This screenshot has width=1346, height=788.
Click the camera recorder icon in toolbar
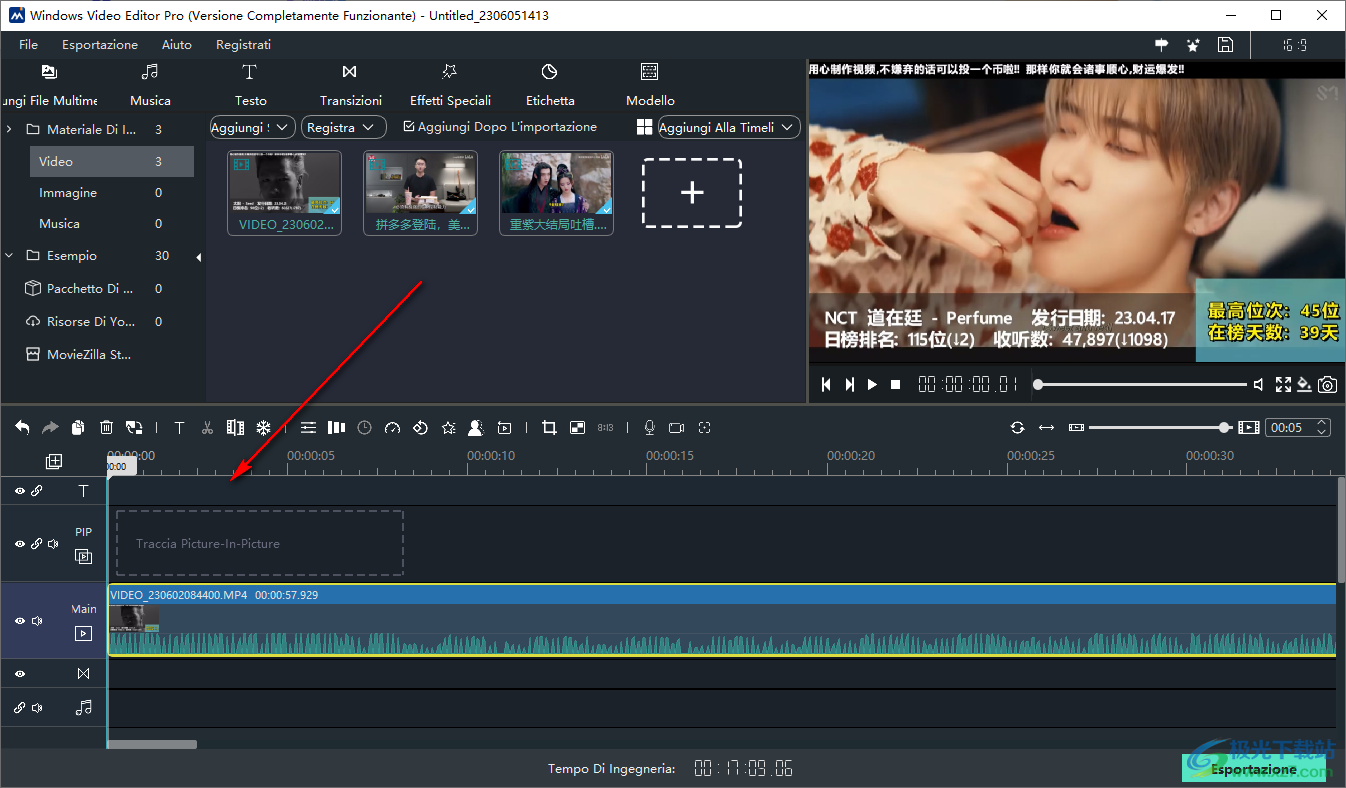pos(677,427)
